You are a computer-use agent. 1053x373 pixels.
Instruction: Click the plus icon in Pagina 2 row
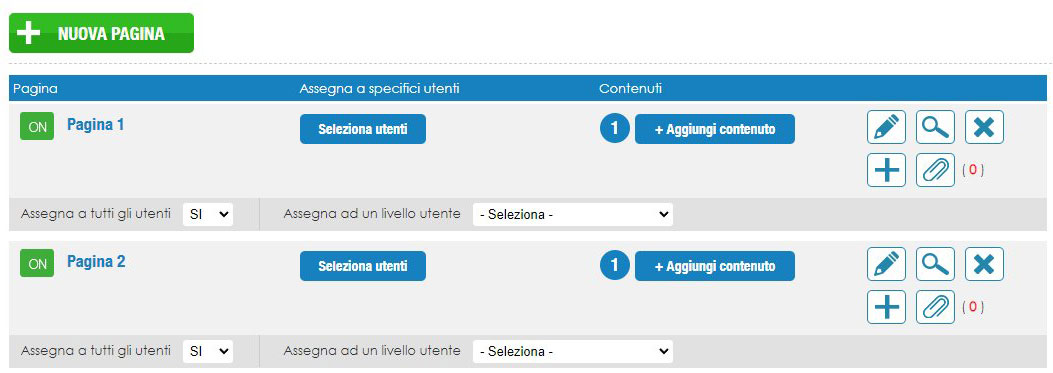pyautogui.click(x=886, y=307)
